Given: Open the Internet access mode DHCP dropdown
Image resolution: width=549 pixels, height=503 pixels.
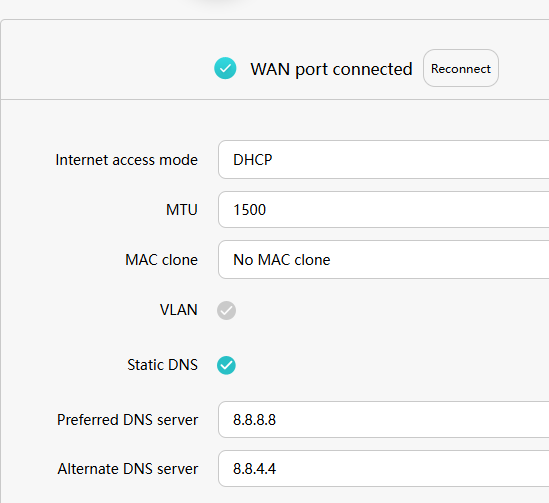Looking at the screenshot, I should 383,160.
